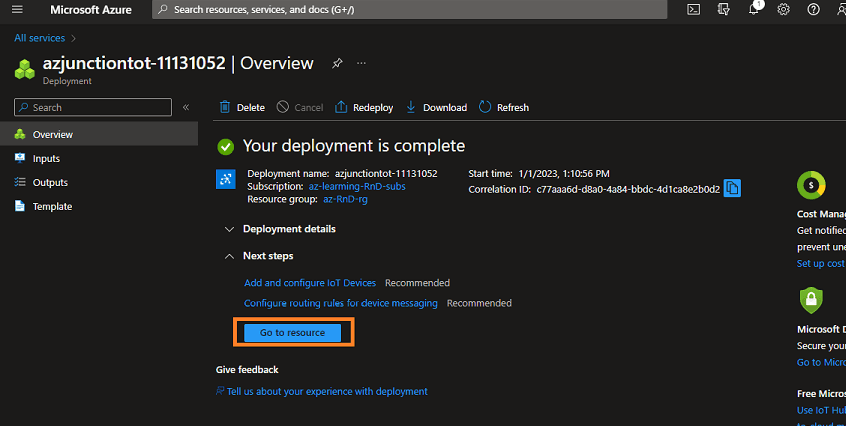
Task: Click the Go to resource button
Action: [x=292, y=333]
